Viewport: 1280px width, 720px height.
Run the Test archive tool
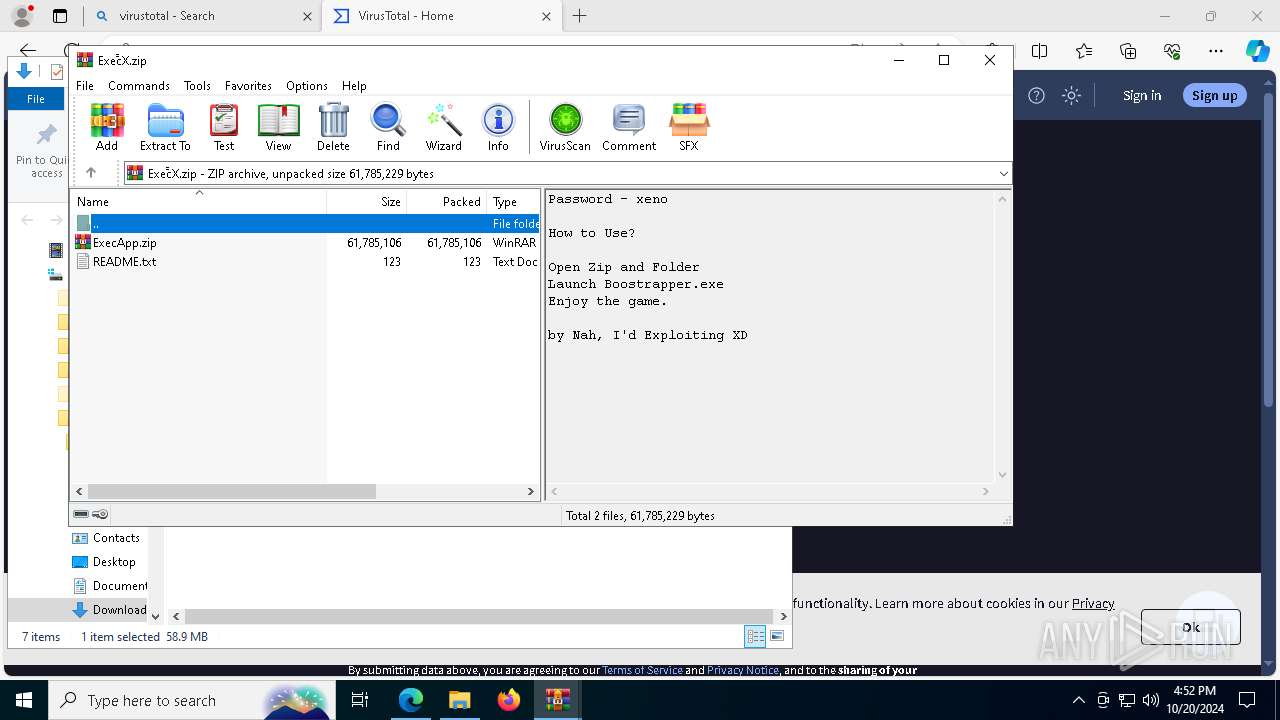tap(224, 127)
